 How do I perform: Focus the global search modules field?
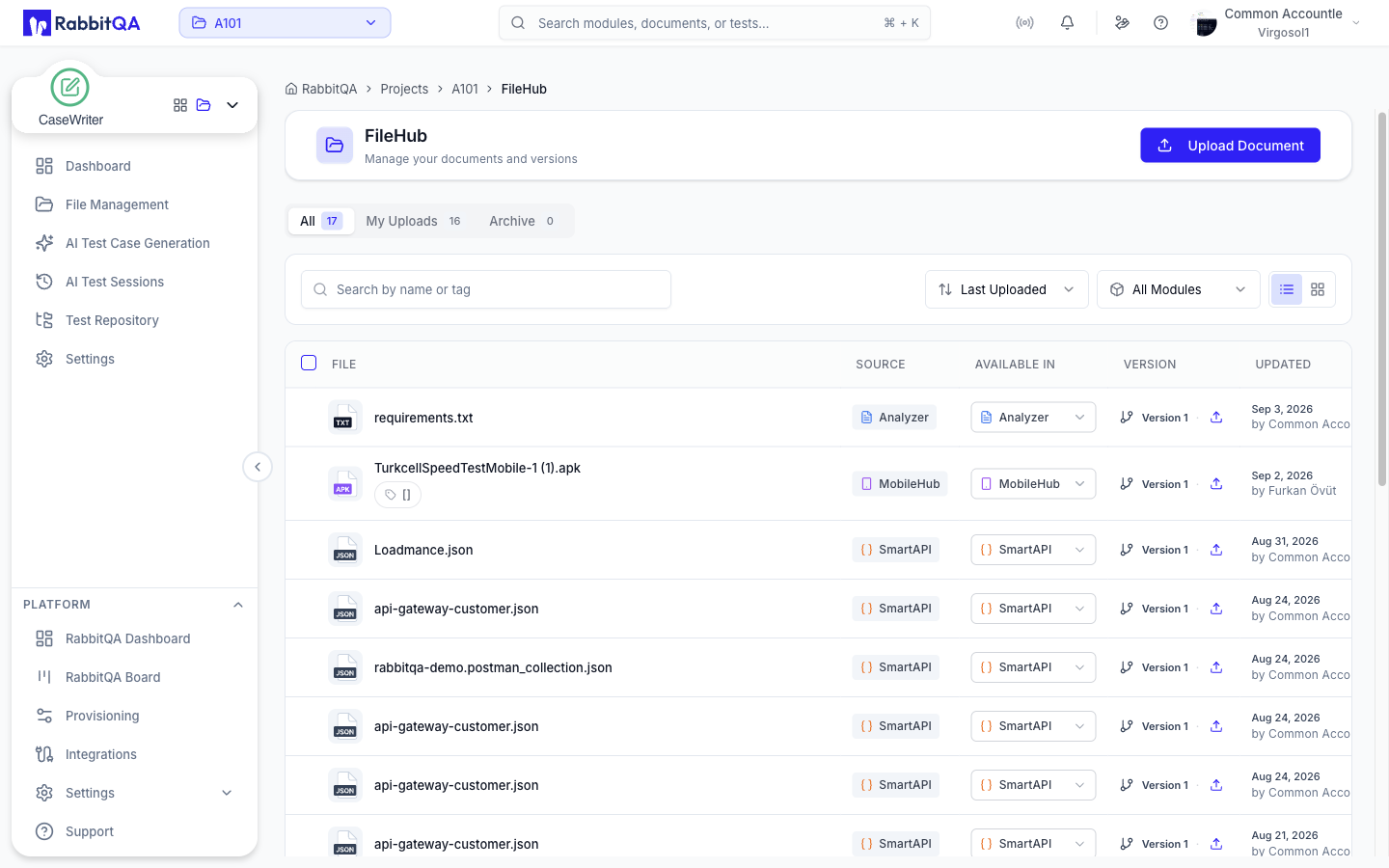pyautogui.click(x=715, y=23)
